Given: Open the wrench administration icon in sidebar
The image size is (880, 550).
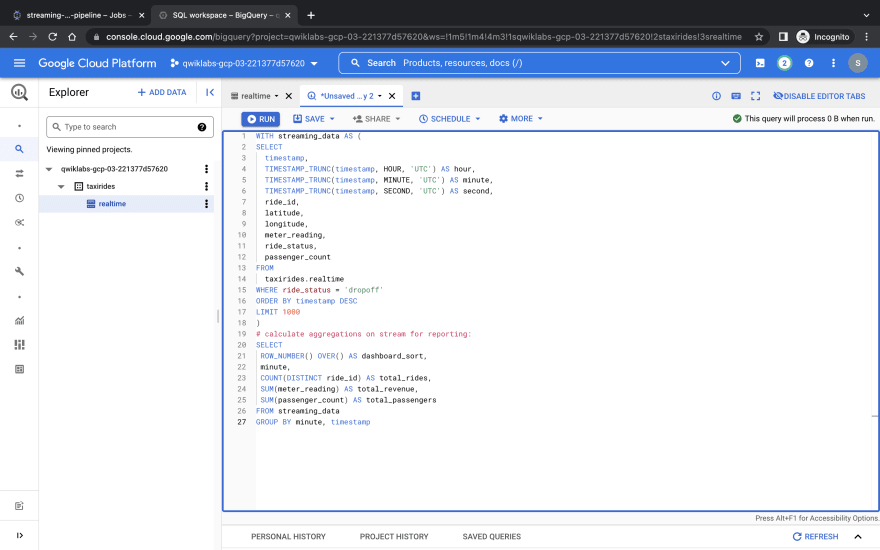Looking at the screenshot, I should [x=20, y=272].
